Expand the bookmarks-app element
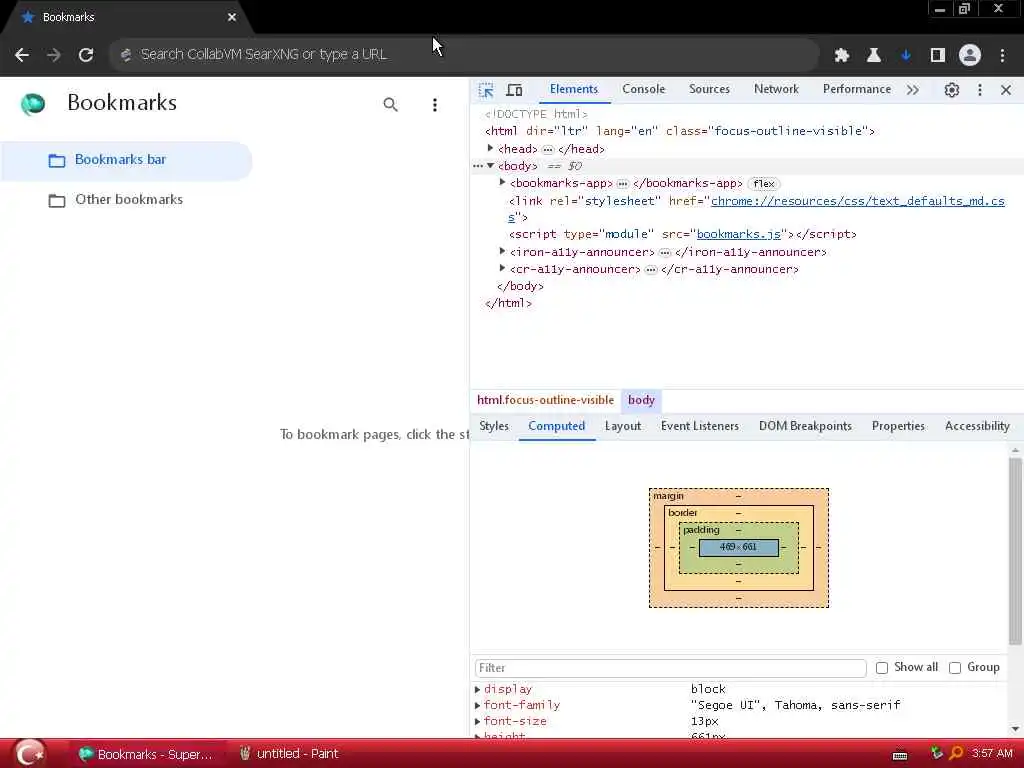 [x=502, y=183]
